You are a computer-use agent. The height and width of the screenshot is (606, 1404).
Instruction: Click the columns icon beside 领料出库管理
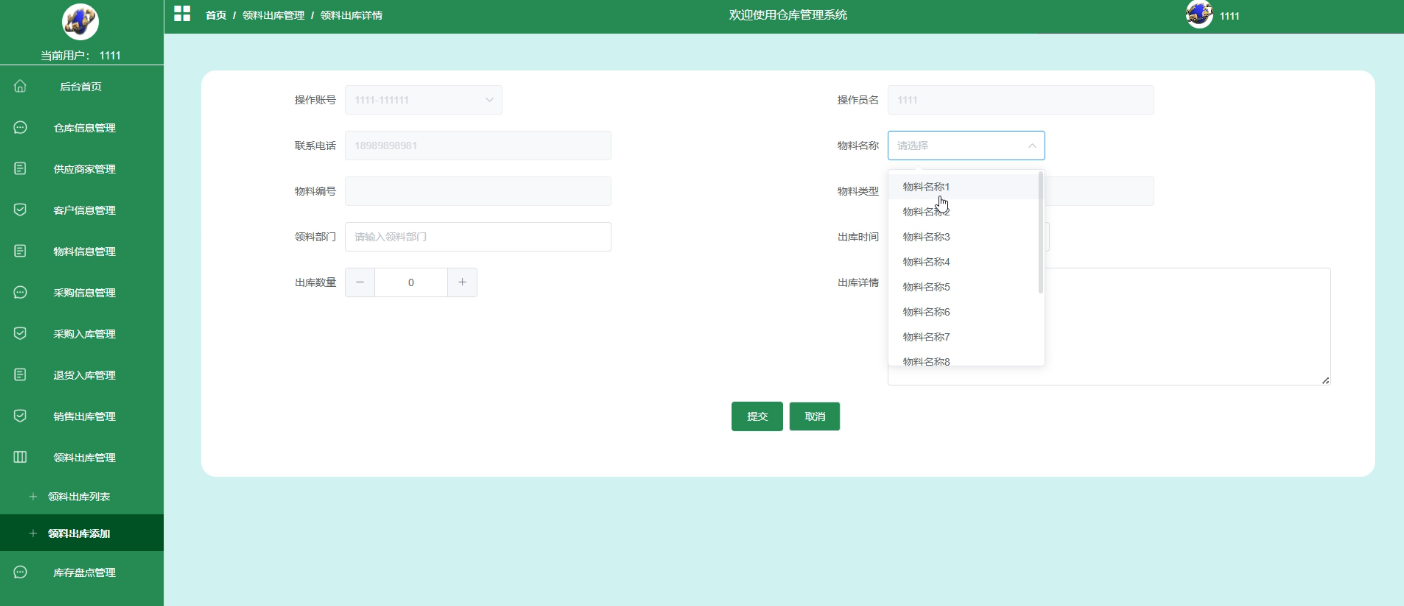point(20,457)
